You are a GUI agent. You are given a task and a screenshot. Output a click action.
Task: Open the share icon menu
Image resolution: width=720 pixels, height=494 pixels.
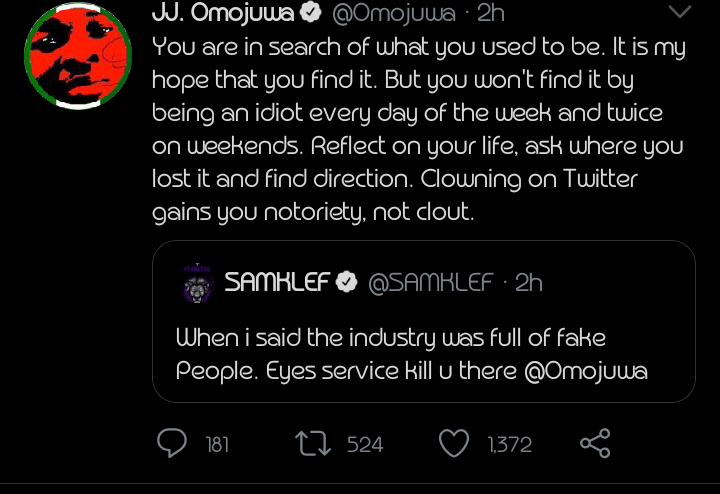pos(595,443)
